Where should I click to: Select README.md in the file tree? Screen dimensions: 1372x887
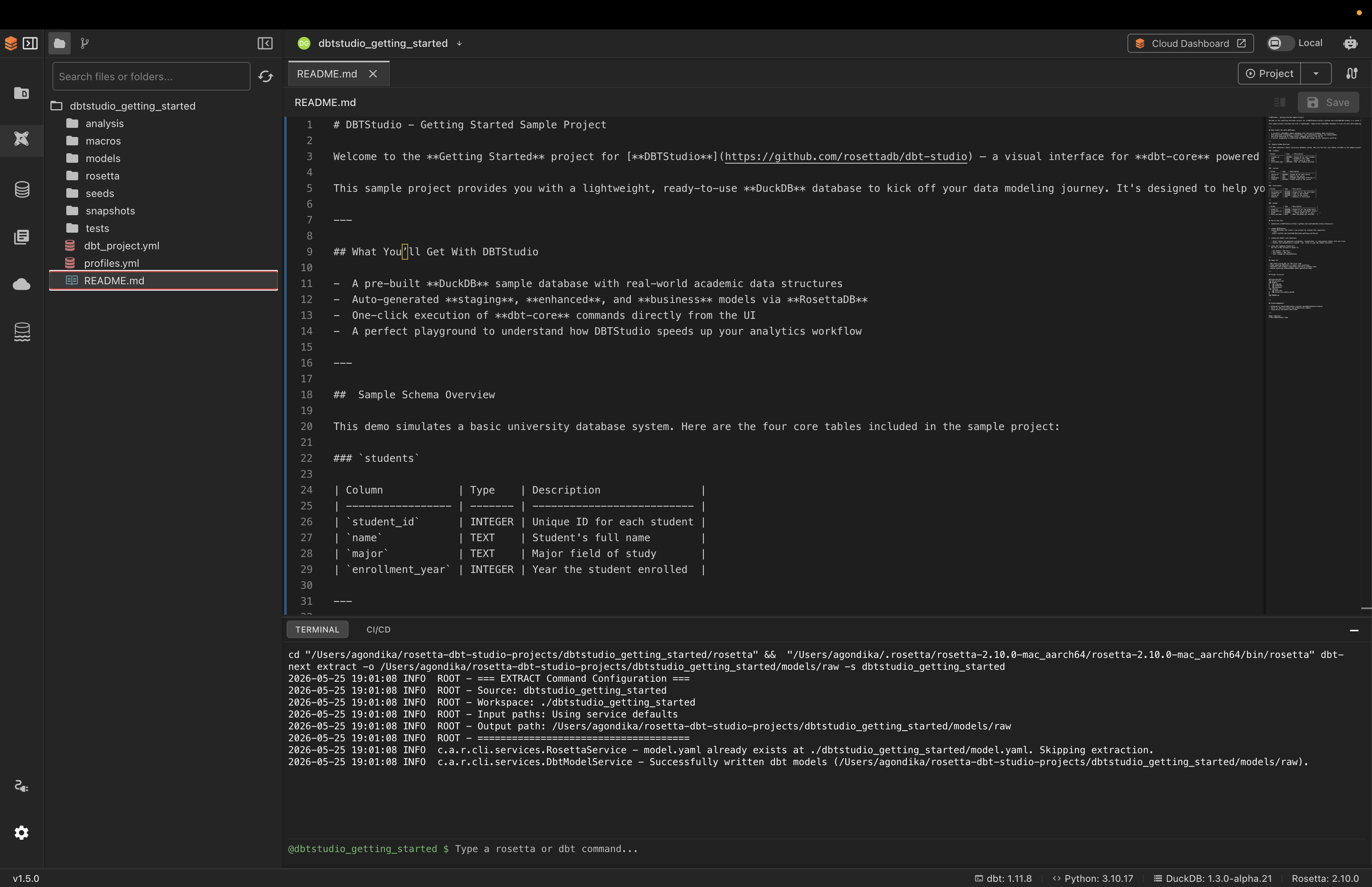164,280
